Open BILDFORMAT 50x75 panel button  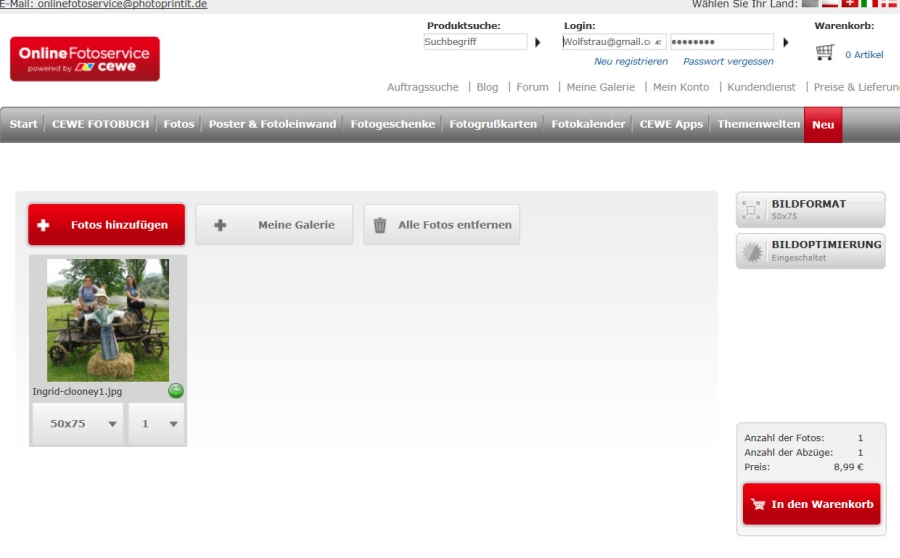point(810,210)
